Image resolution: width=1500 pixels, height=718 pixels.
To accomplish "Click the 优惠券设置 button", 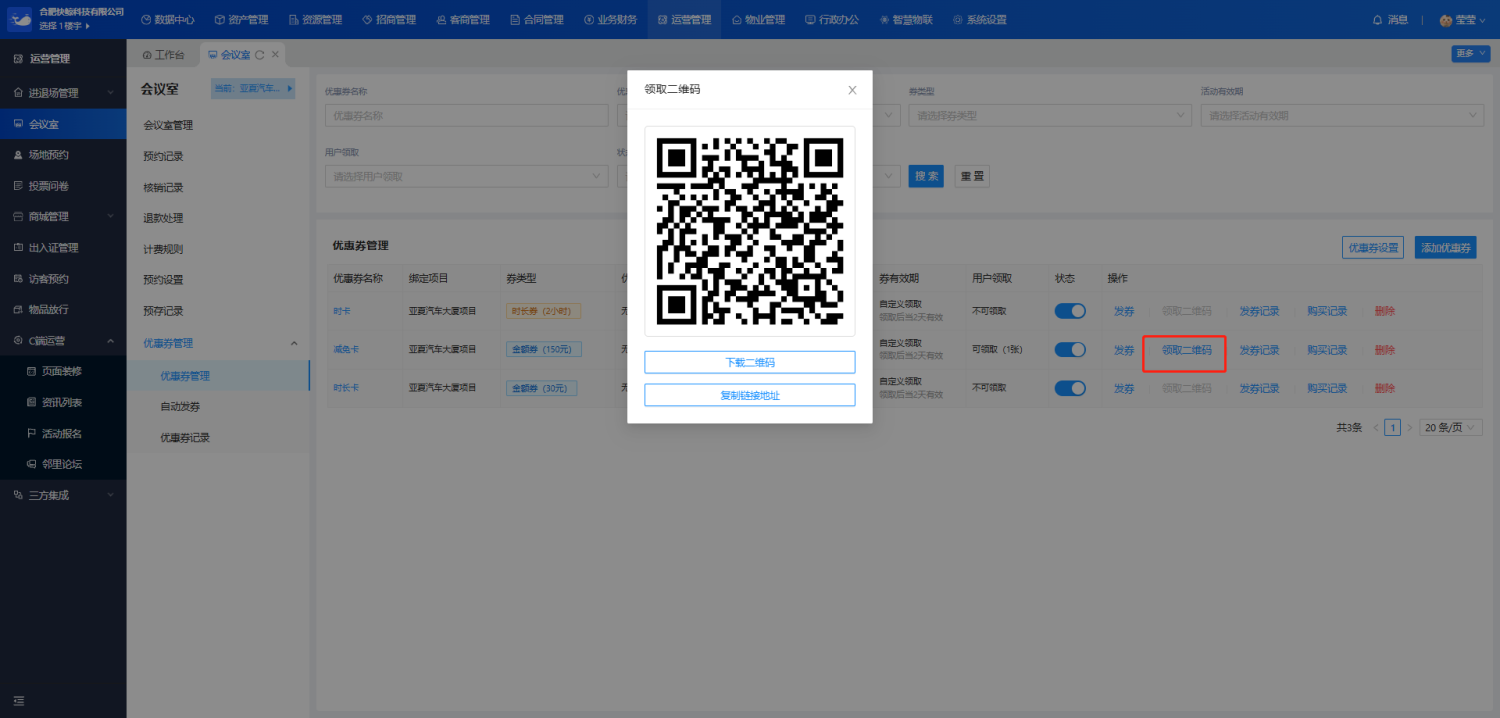I will (1373, 248).
